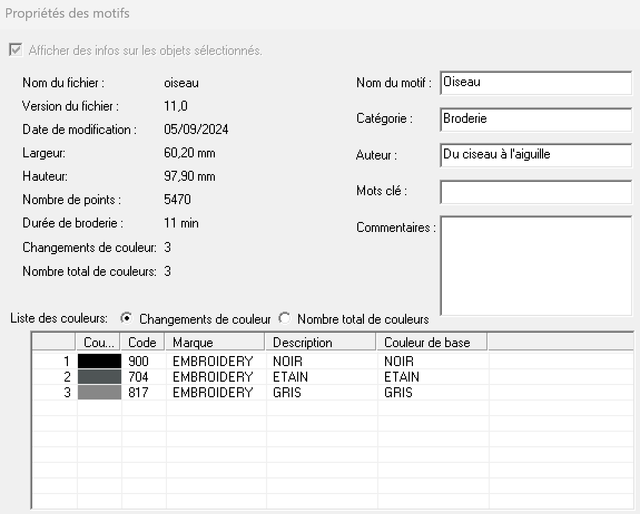Select code '704' in the color list
640x514 pixels.
(138, 377)
